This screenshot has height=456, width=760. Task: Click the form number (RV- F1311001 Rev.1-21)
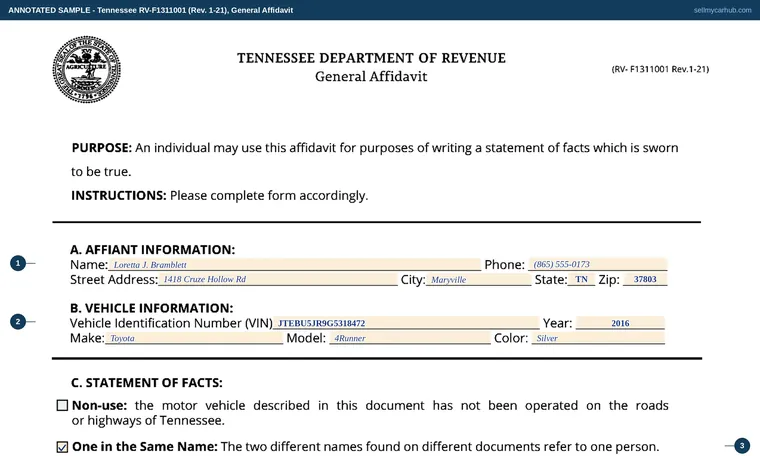tap(660, 69)
